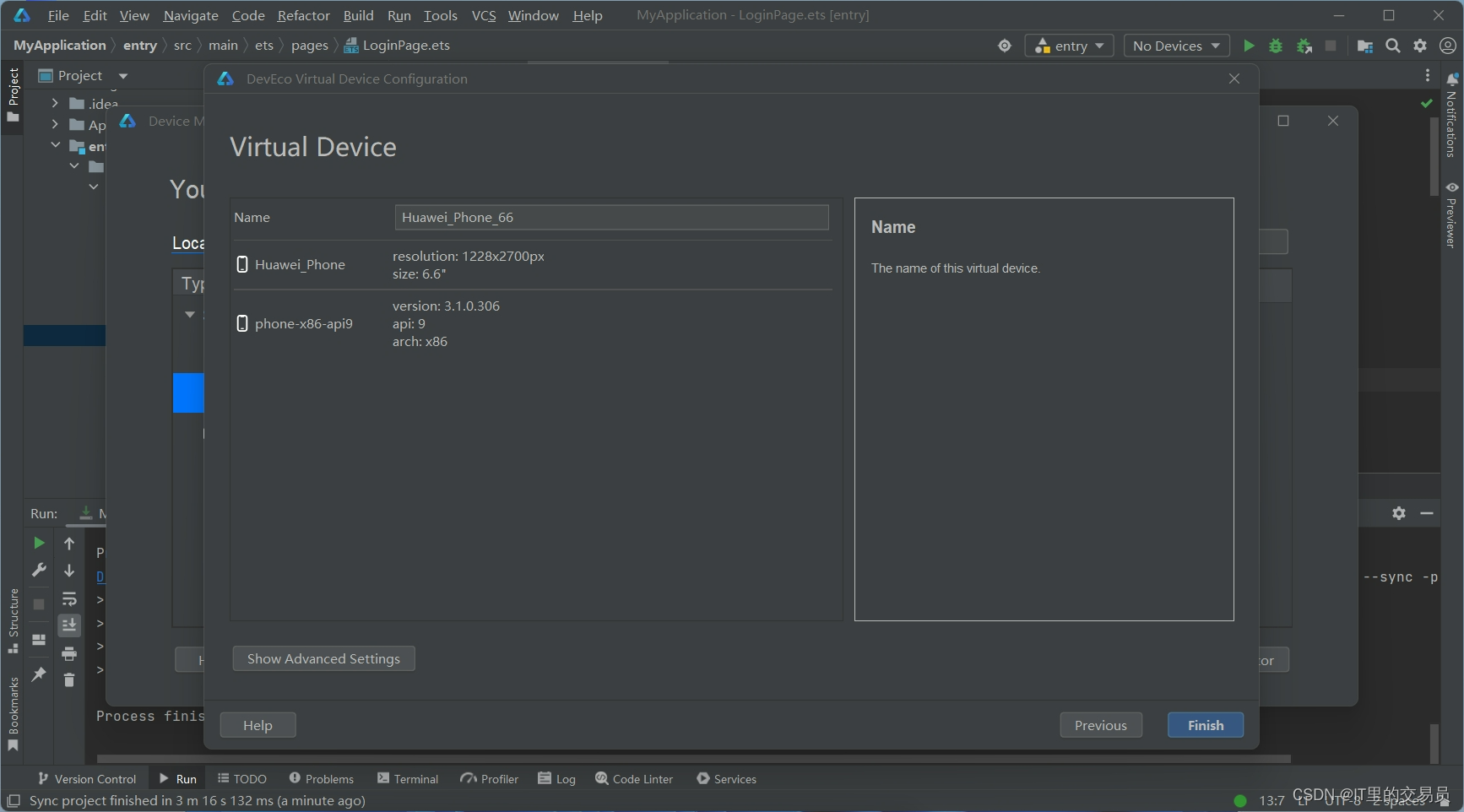
Task: Open Project panel kebab options menu
Action: click(x=1428, y=75)
